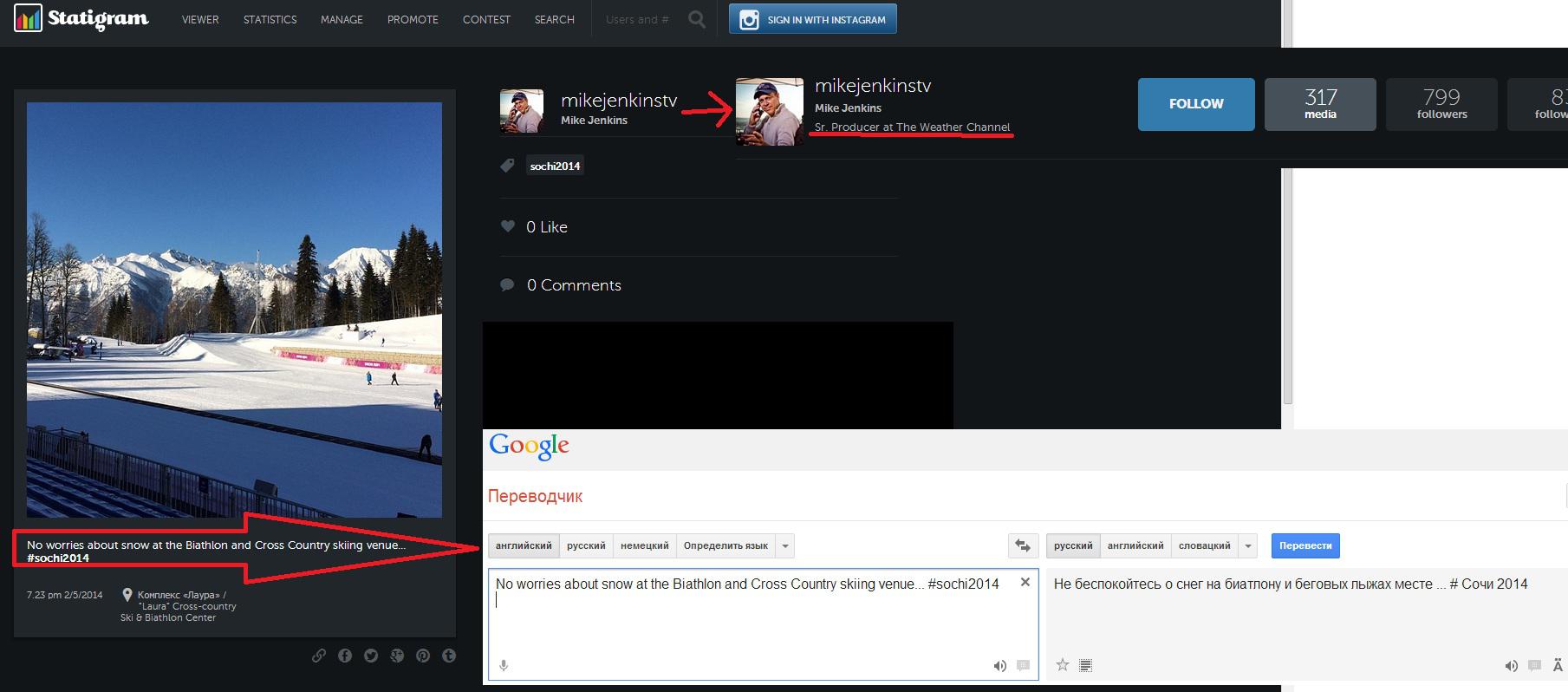This screenshot has height=692, width=1568.
Task: Click the select-all lines icon under the translation
Action: pyautogui.click(x=1085, y=666)
